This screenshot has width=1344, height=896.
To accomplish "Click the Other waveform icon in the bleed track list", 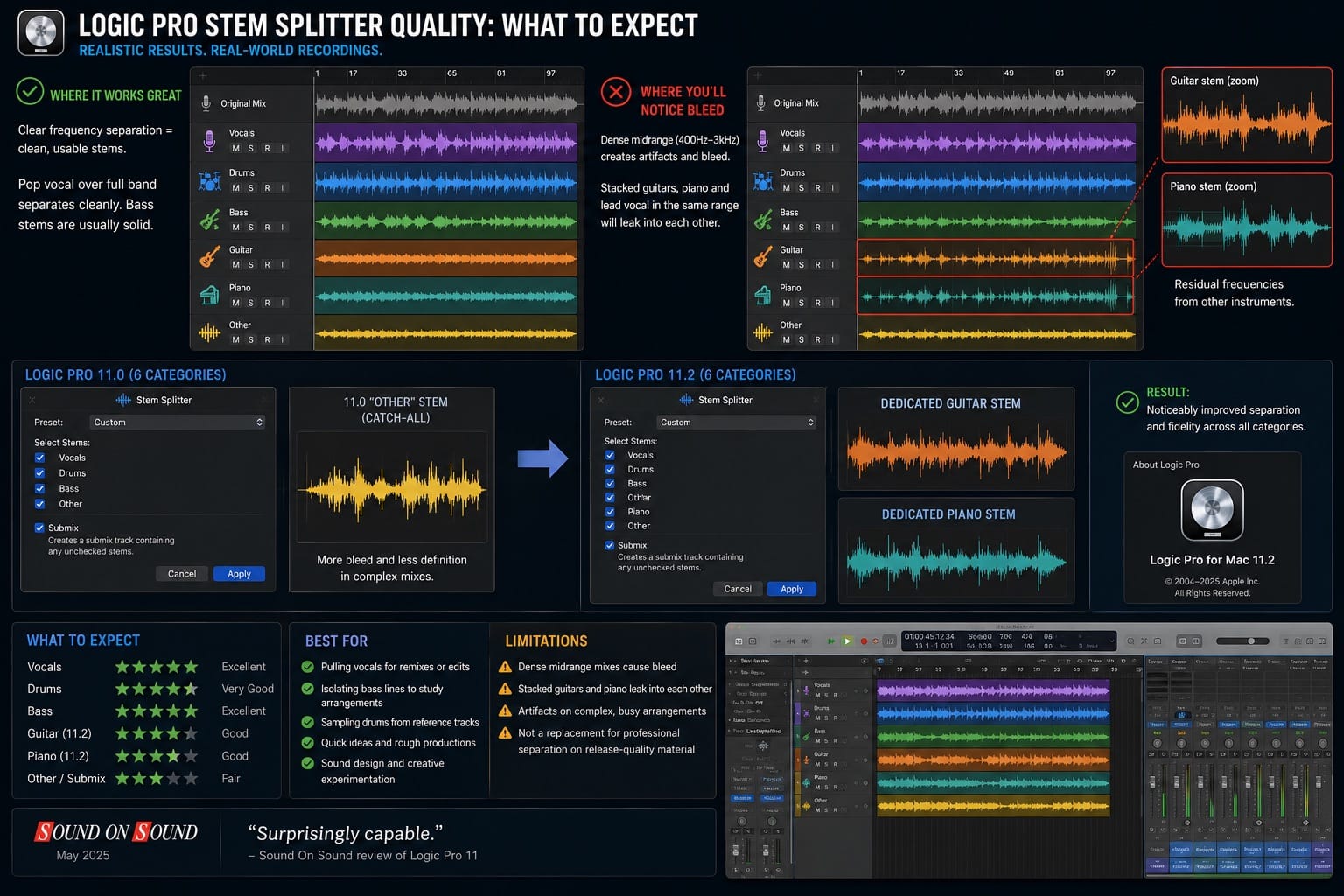I will [x=762, y=332].
